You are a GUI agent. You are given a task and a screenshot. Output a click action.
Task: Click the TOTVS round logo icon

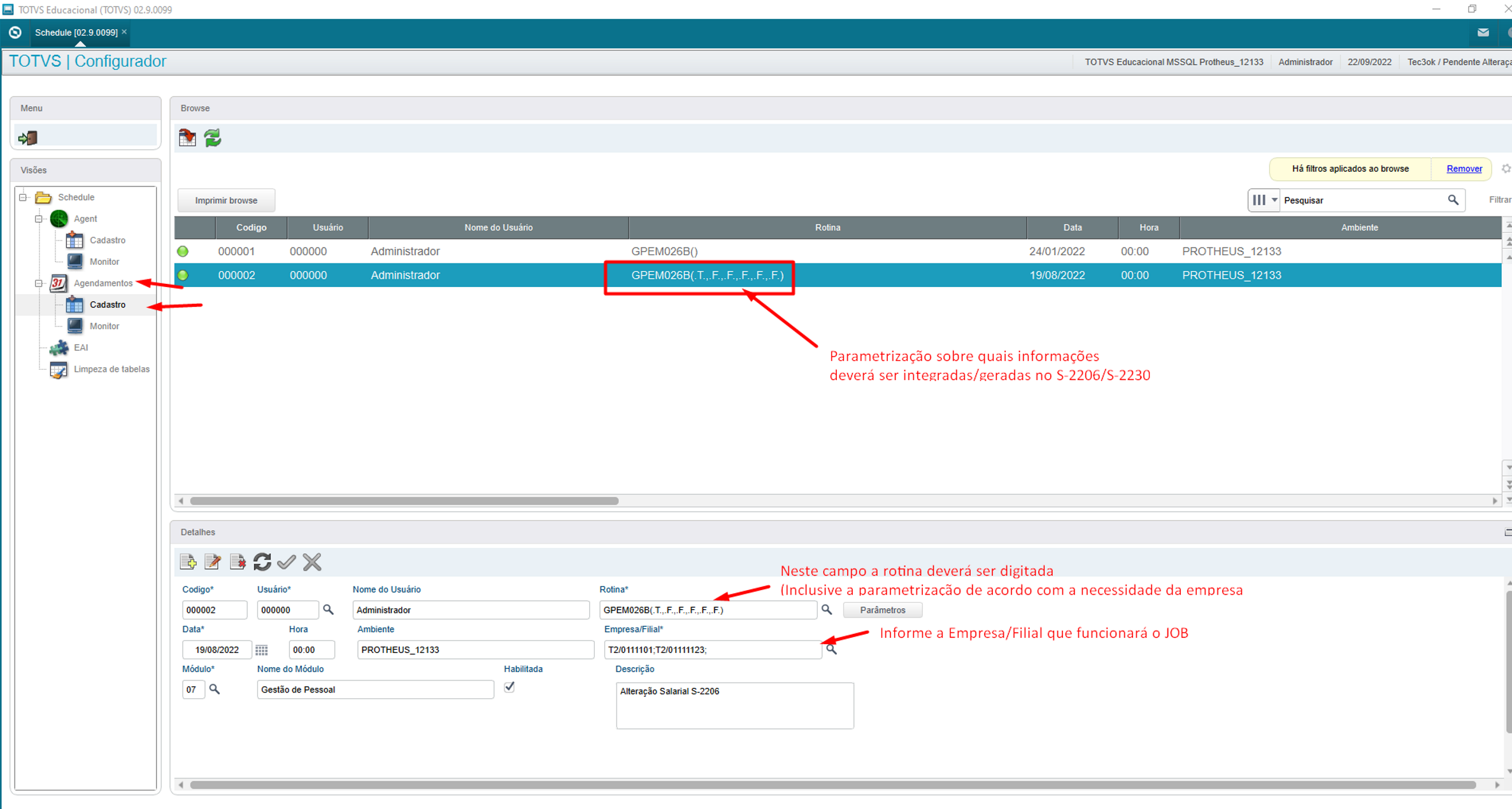coord(15,32)
